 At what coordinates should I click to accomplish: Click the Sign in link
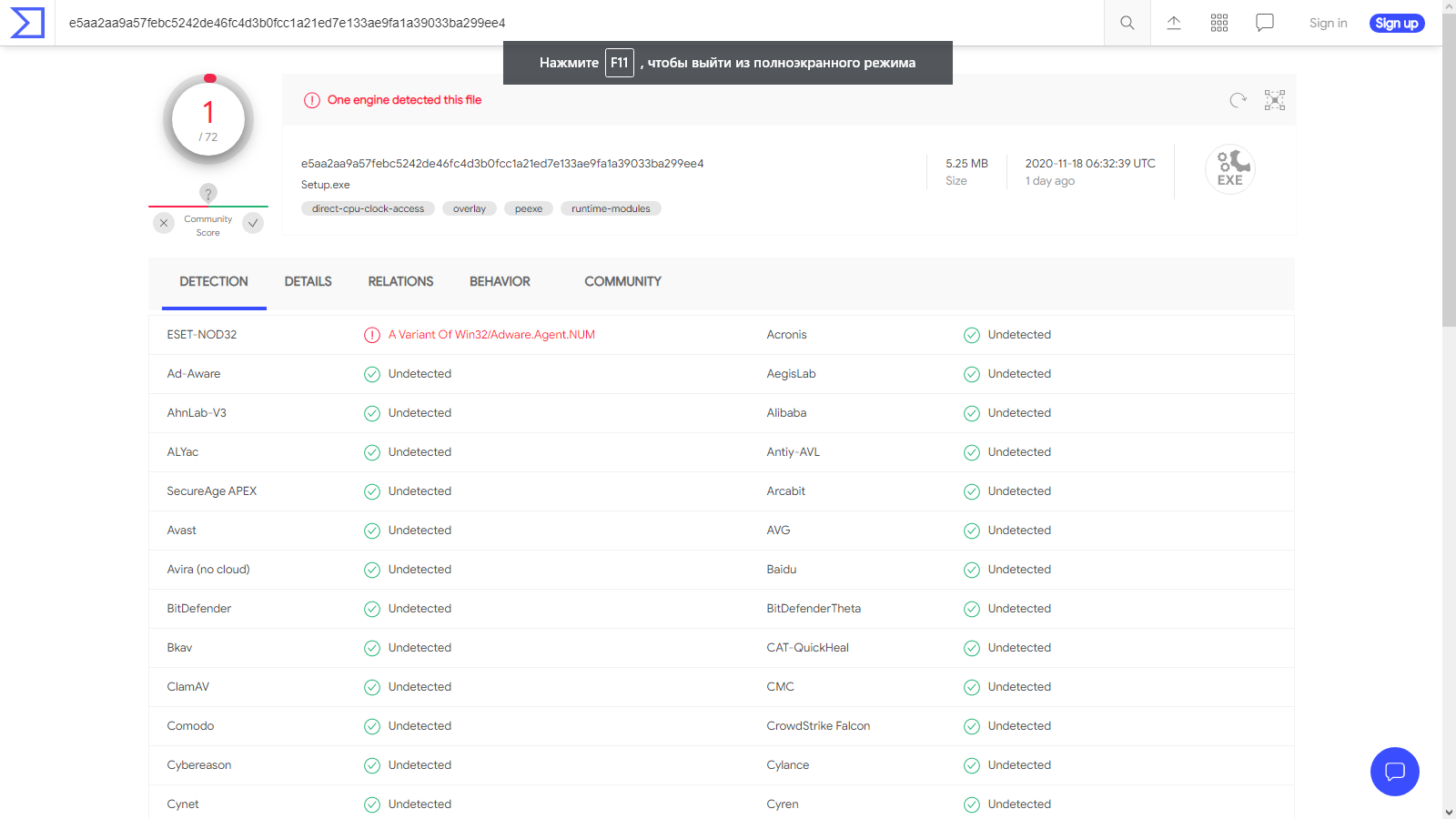[x=1328, y=23]
